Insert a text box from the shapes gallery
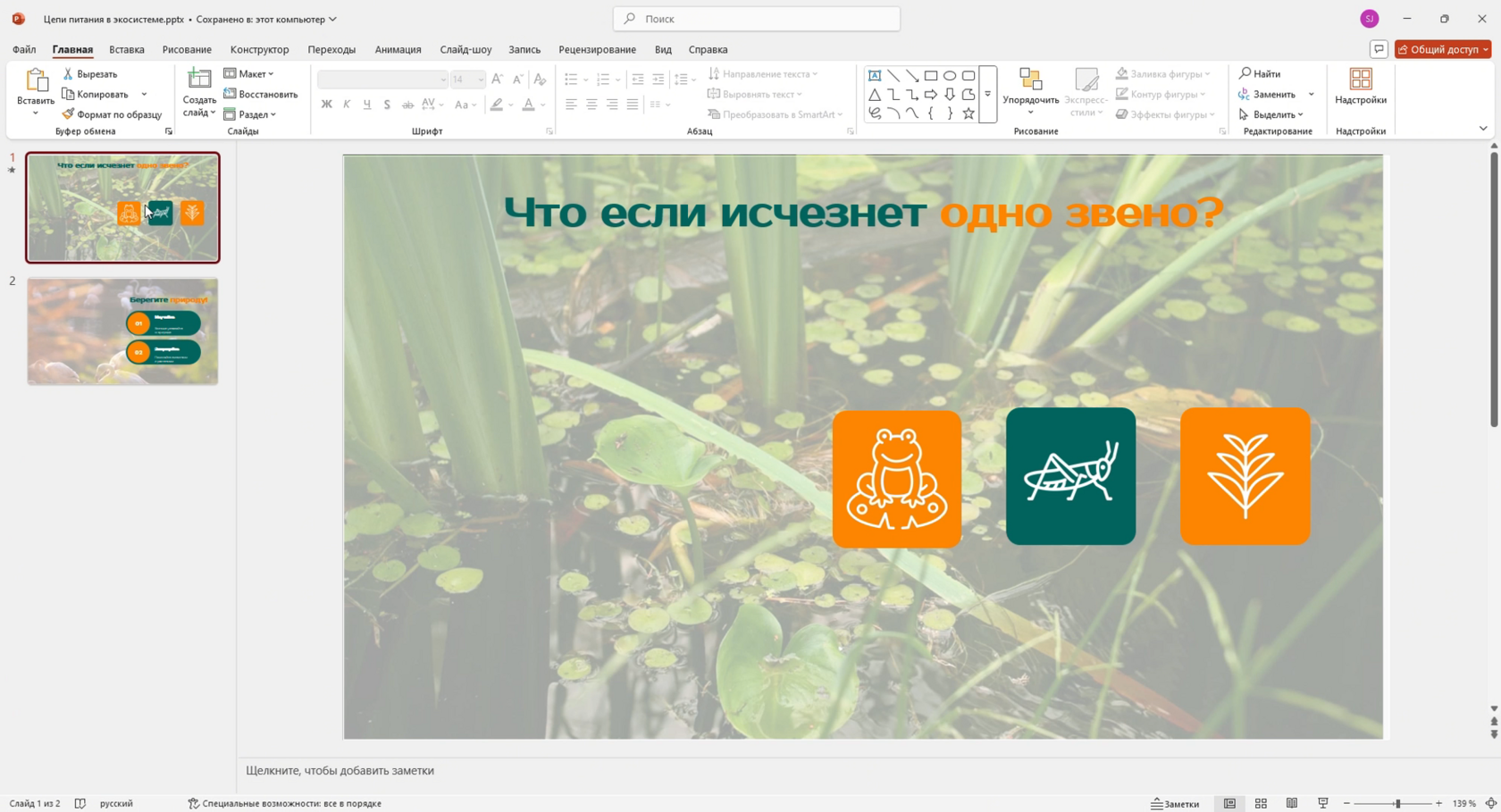Viewport: 1501px width, 812px height. [x=875, y=76]
